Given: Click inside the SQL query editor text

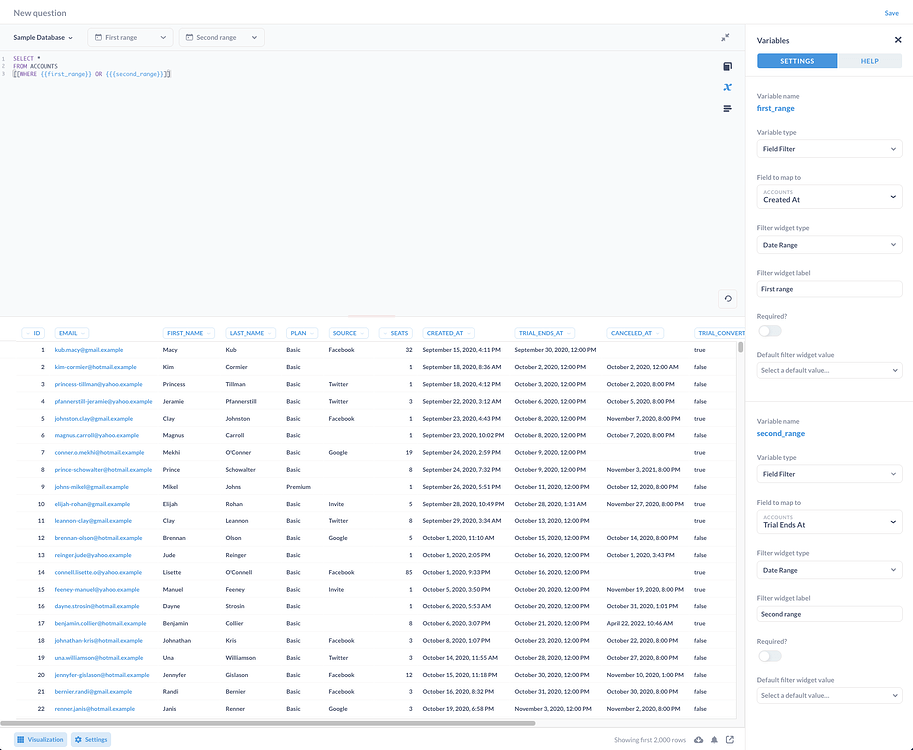Looking at the screenshot, I should (91, 66).
